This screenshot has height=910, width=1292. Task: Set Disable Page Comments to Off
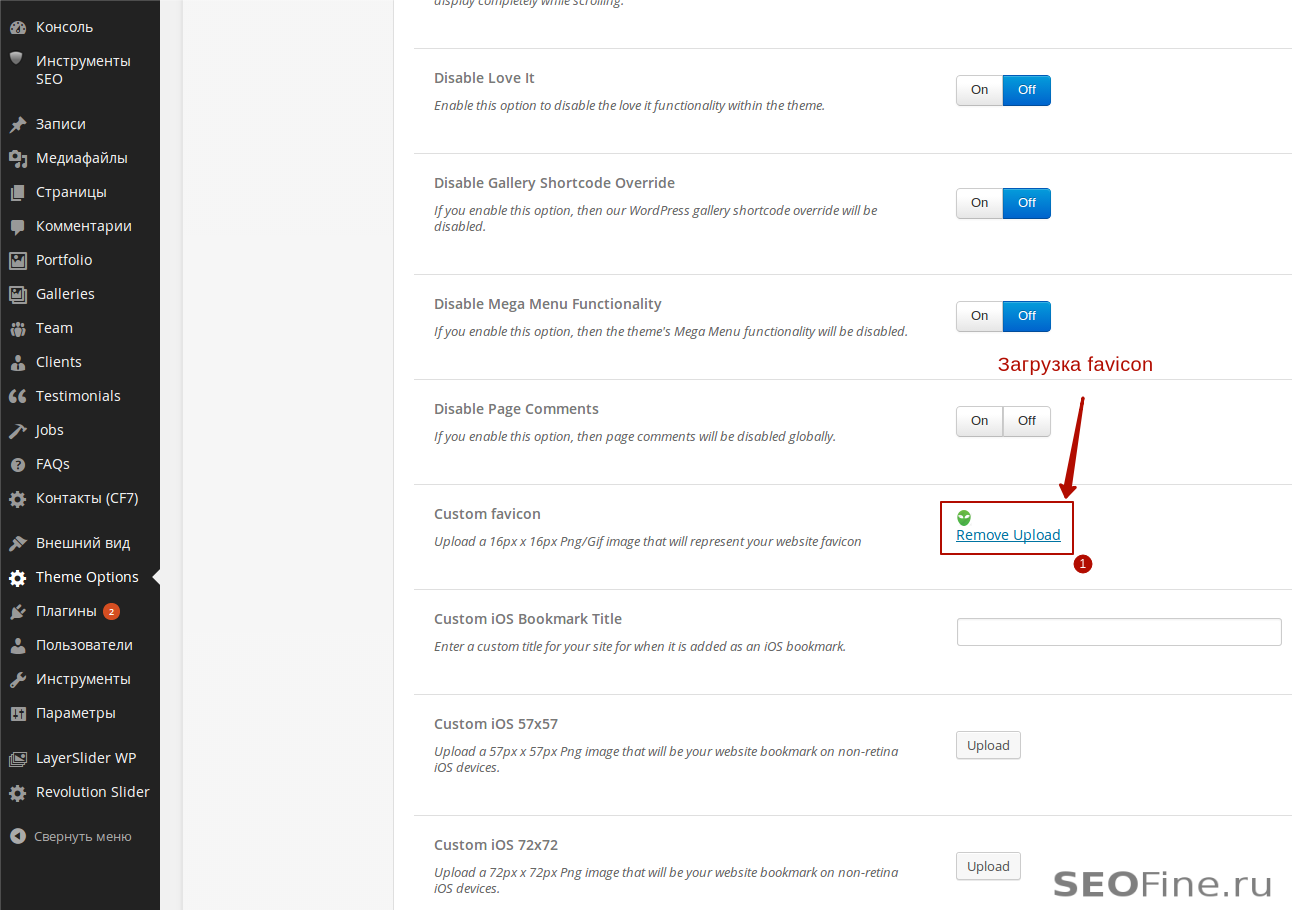pos(1027,421)
